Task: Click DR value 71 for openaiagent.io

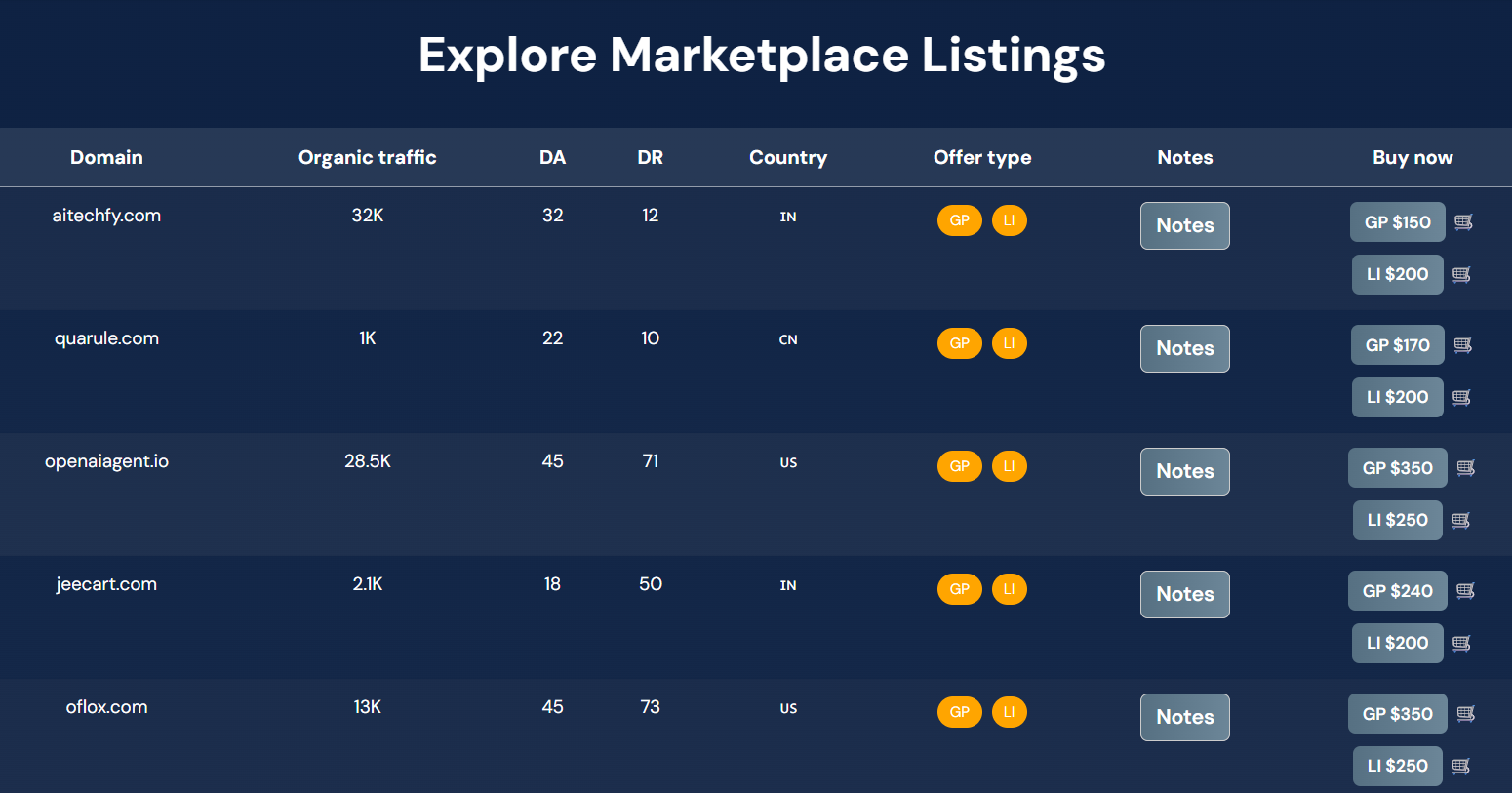Action: 651,461
